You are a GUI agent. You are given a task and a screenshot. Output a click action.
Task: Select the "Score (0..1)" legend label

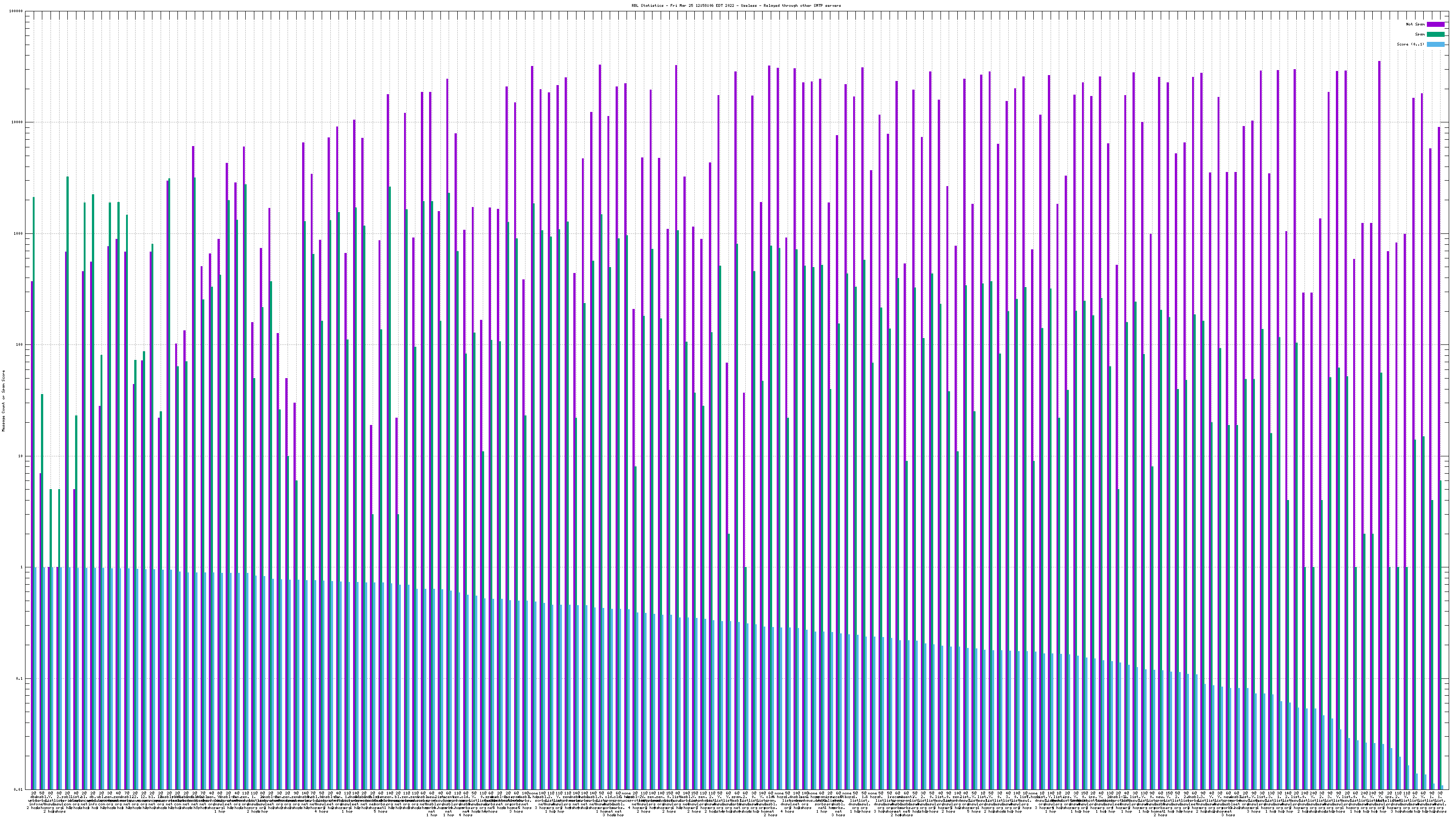[1410, 44]
